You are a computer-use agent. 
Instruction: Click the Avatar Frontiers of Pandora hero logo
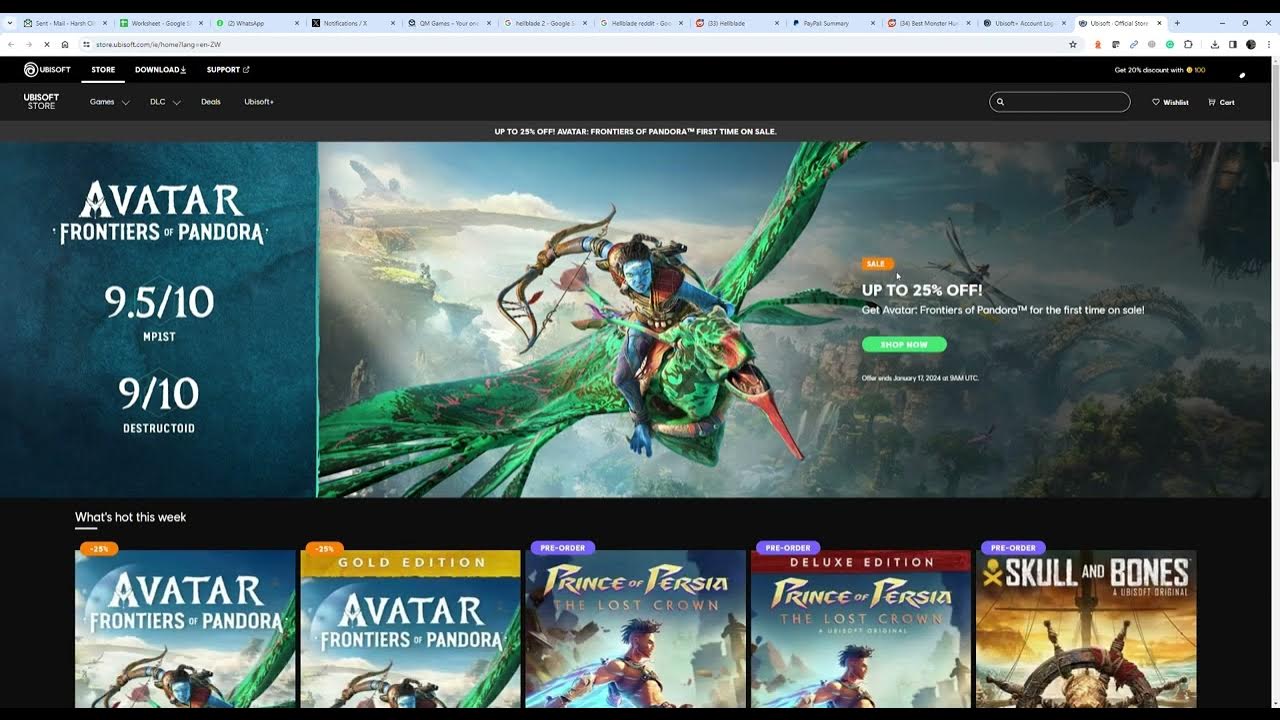(160, 213)
